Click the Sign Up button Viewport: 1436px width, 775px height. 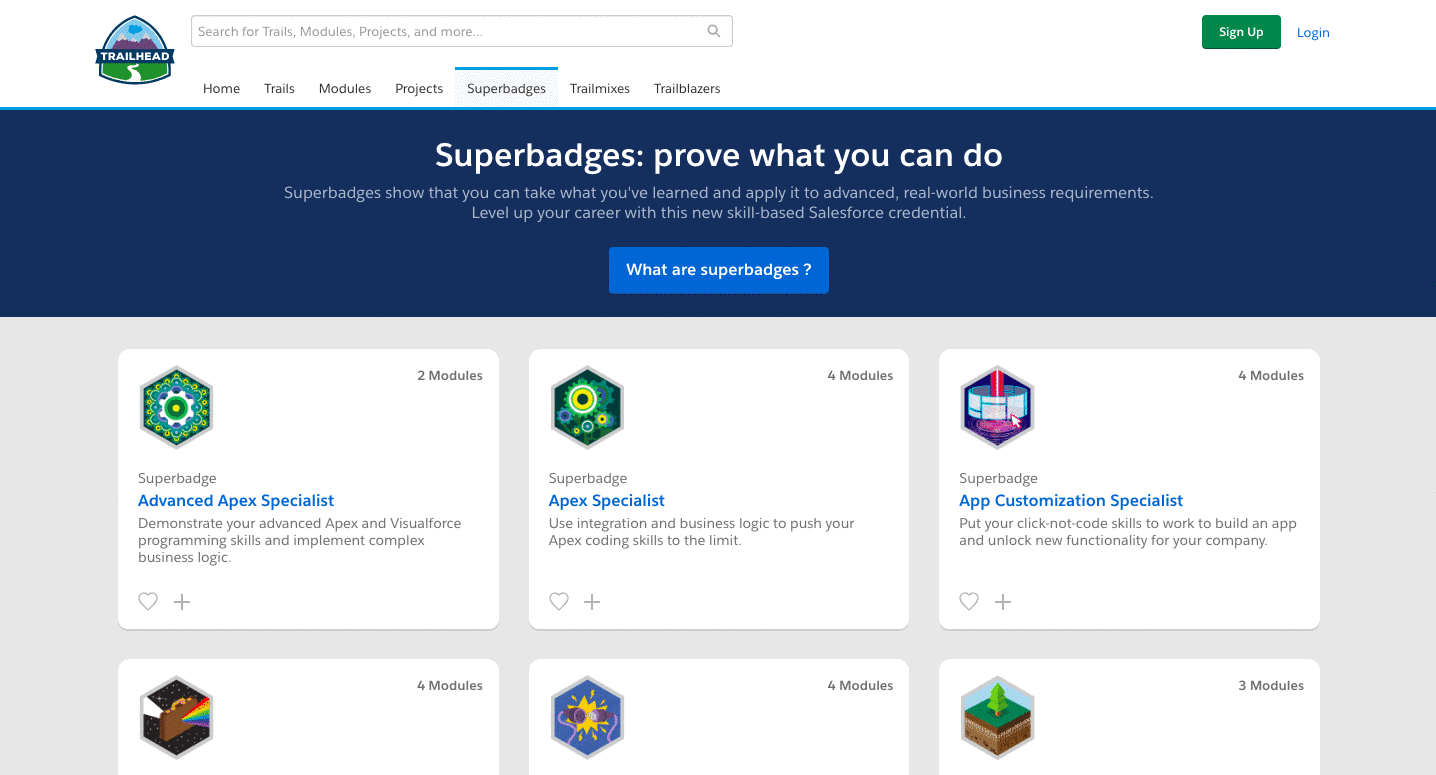pyautogui.click(x=1241, y=32)
